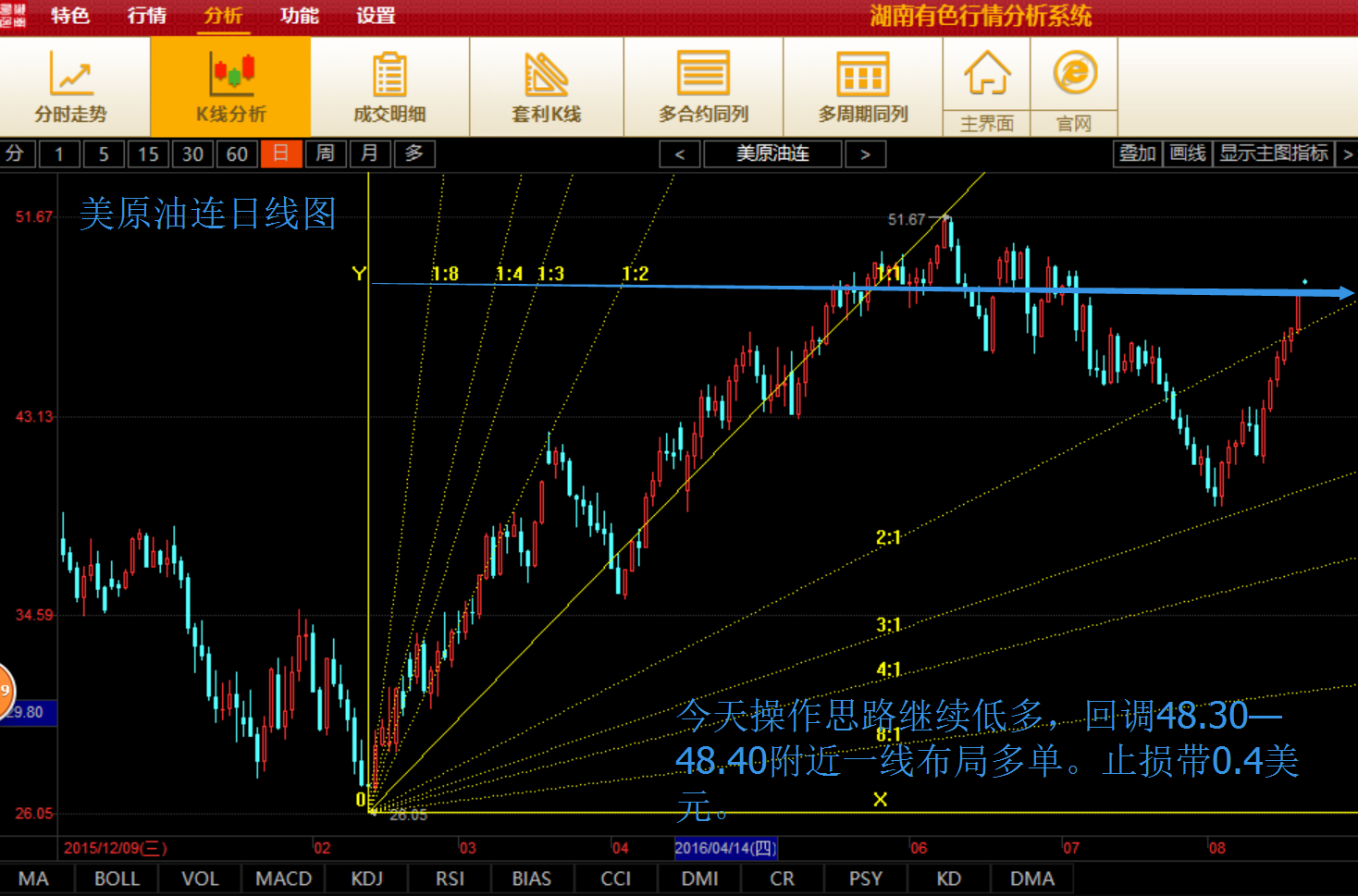The image size is (1358, 896).
Task: Click the 34.59 price axis label
Action: [34, 615]
